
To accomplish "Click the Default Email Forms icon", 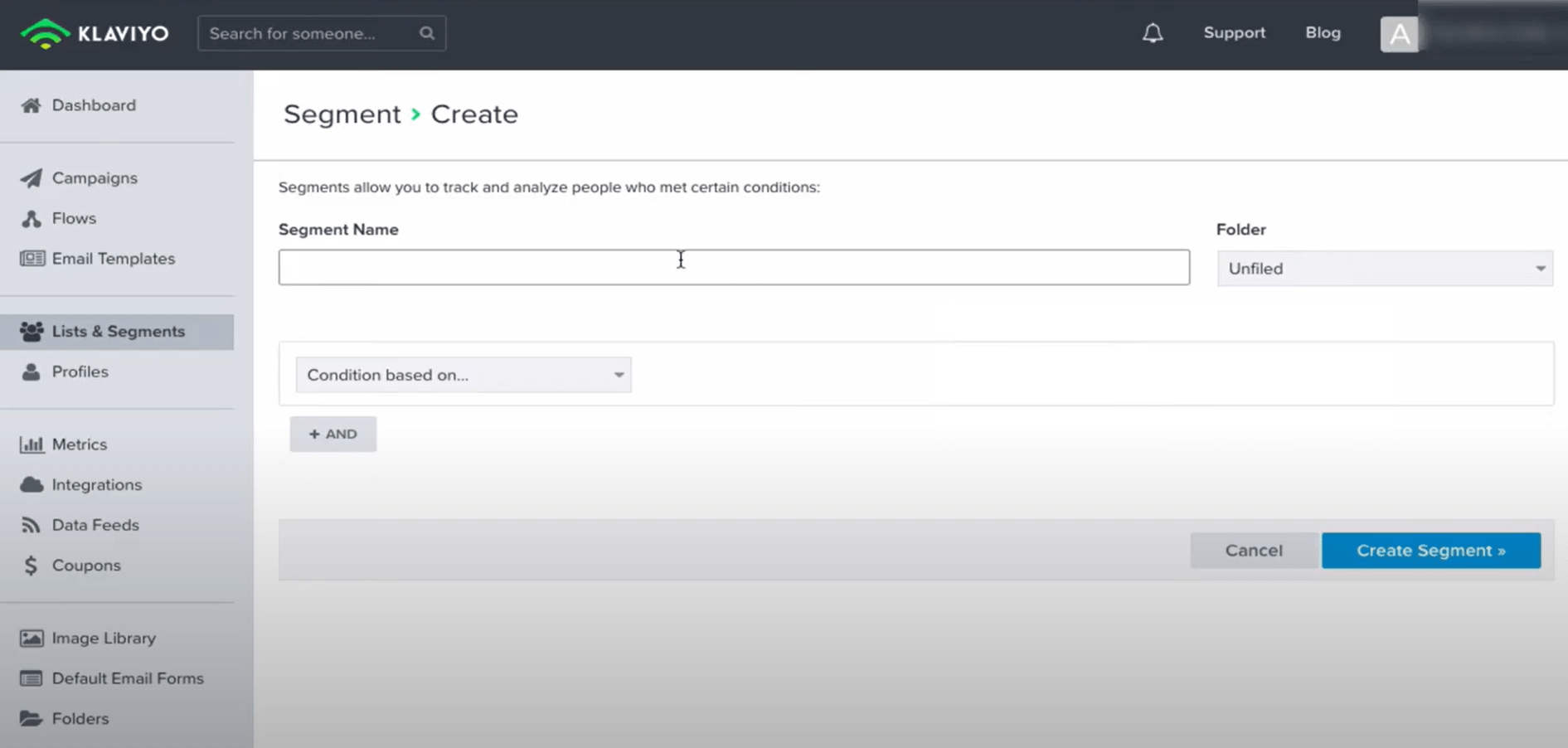I will click(x=32, y=678).
